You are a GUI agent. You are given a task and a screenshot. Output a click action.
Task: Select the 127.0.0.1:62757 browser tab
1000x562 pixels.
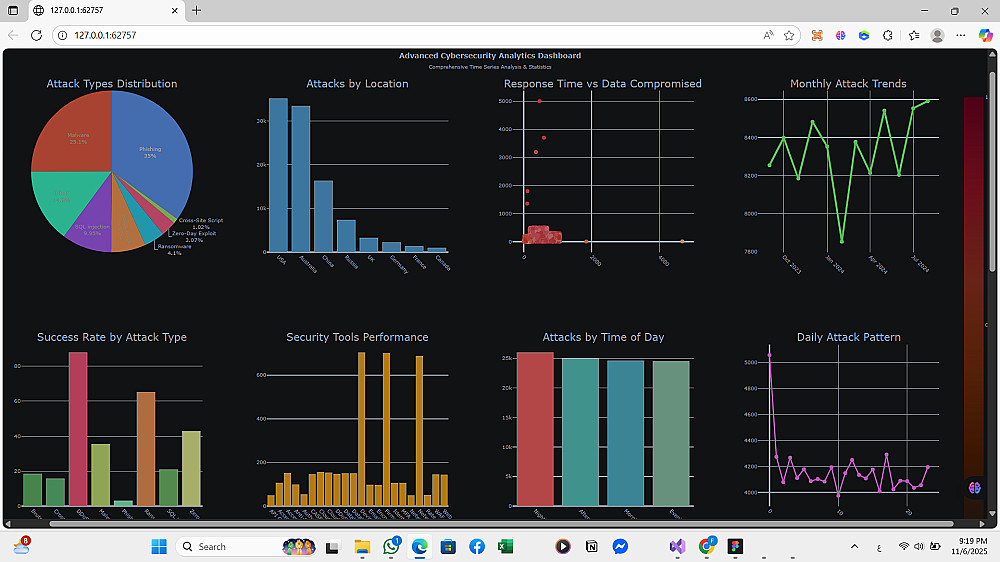point(107,10)
